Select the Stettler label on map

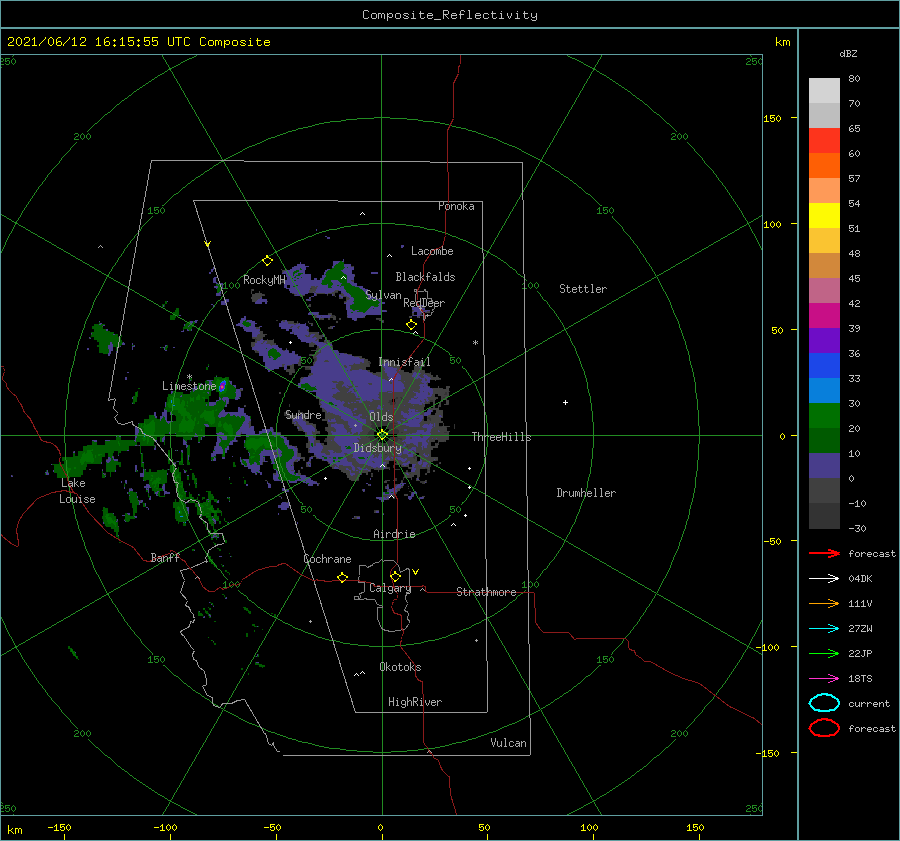click(x=583, y=289)
